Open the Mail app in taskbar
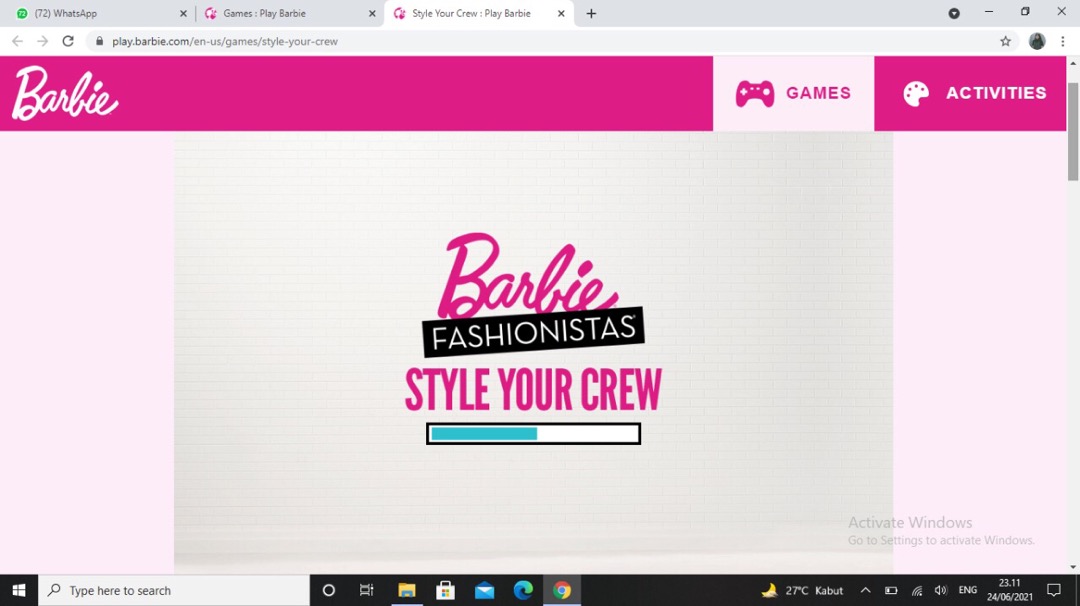Screen dimensions: 1080x606 coord(484,590)
